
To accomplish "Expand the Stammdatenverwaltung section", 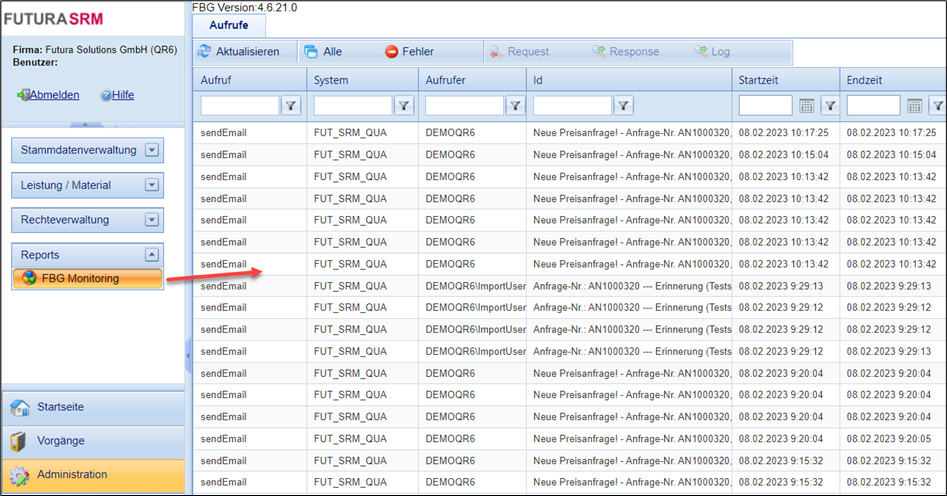I will tap(152, 150).
